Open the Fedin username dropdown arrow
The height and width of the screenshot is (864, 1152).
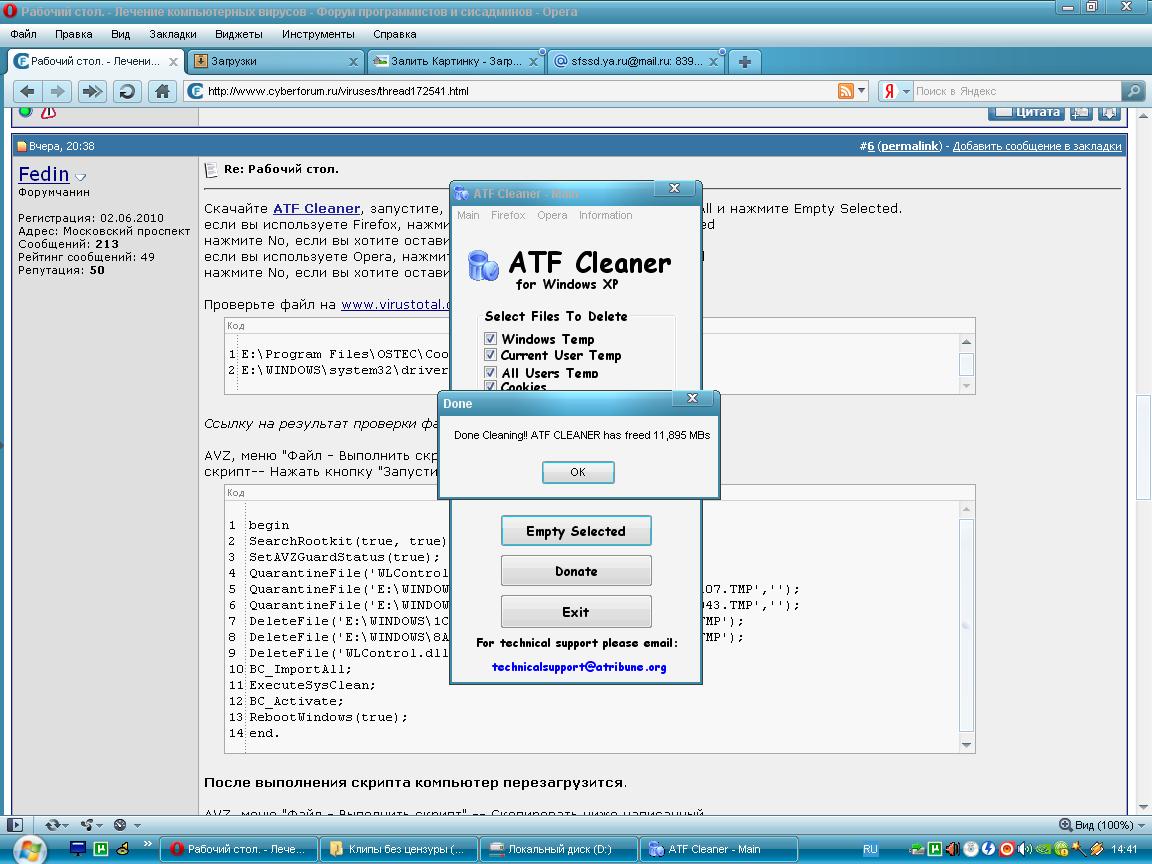(81, 177)
